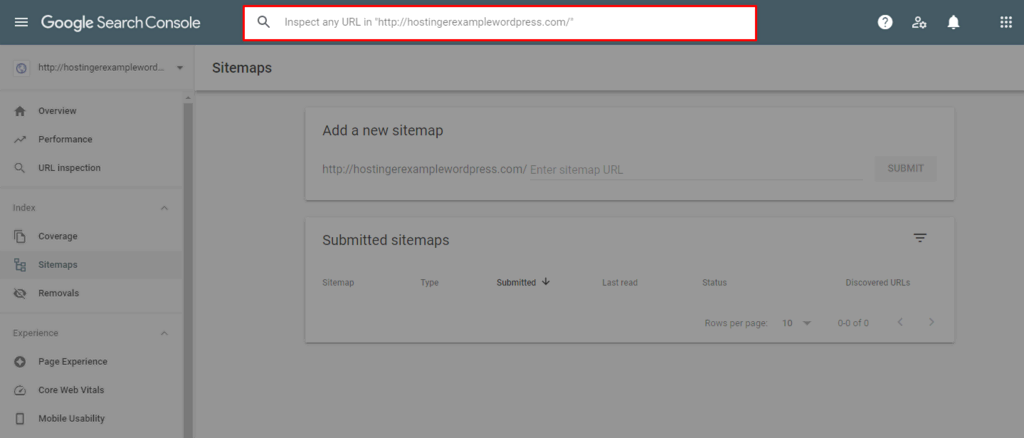Click the Page Experience plus-circle icon
Viewport: 1024px width, 438px height.
[x=20, y=362]
